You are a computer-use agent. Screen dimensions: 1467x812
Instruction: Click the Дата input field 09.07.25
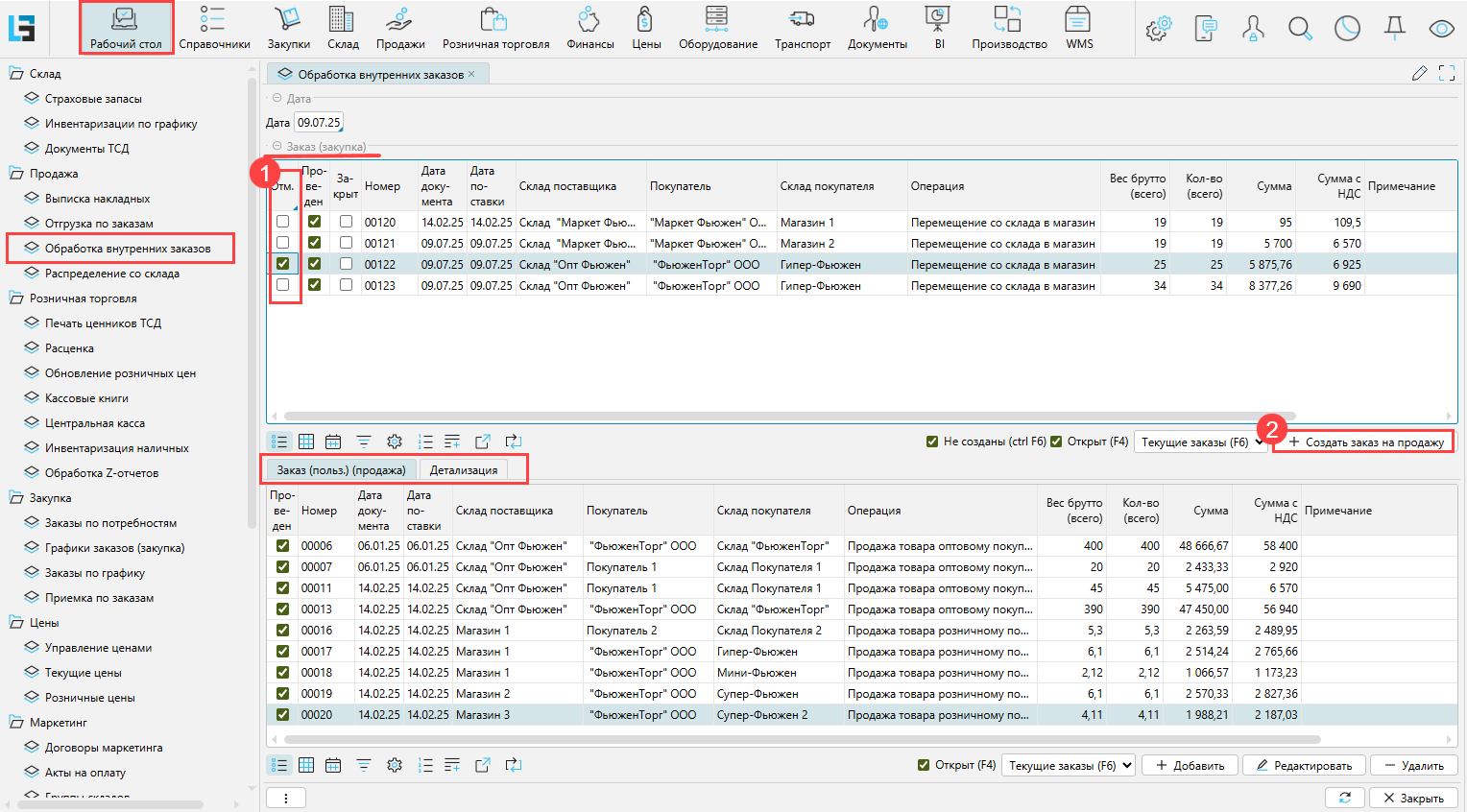tap(318, 123)
